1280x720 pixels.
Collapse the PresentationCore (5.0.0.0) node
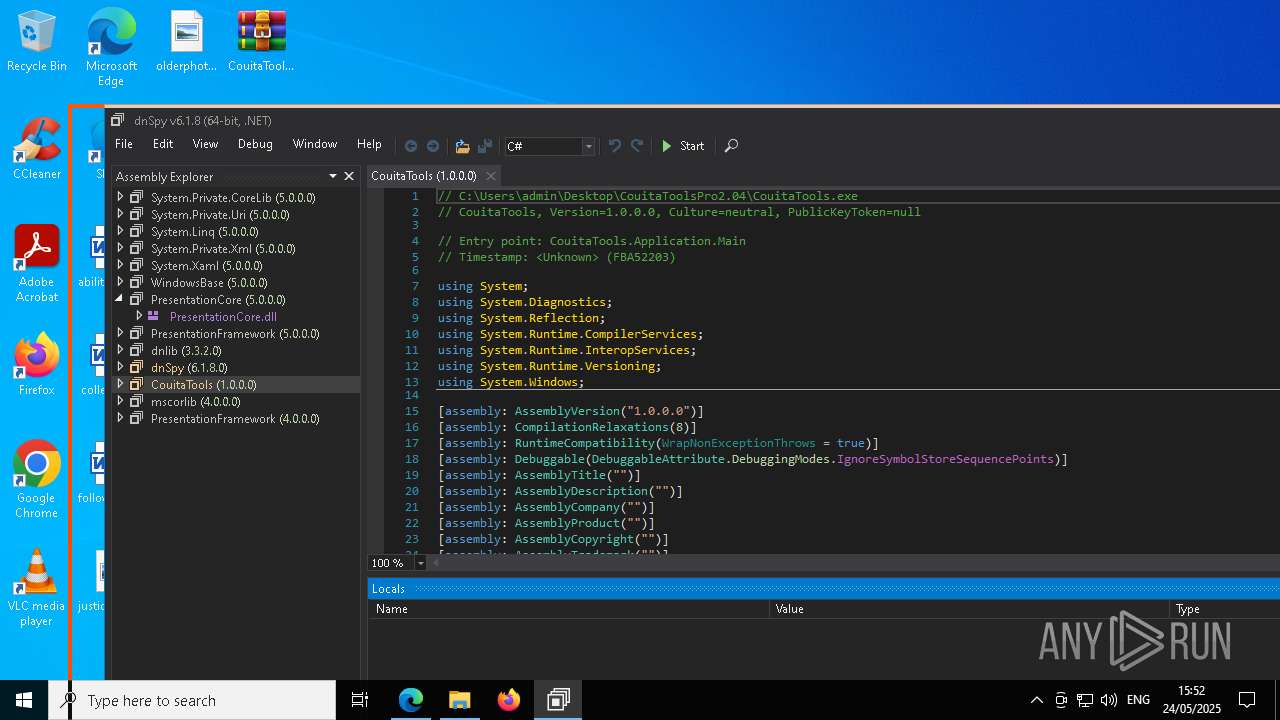[x=121, y=299]
